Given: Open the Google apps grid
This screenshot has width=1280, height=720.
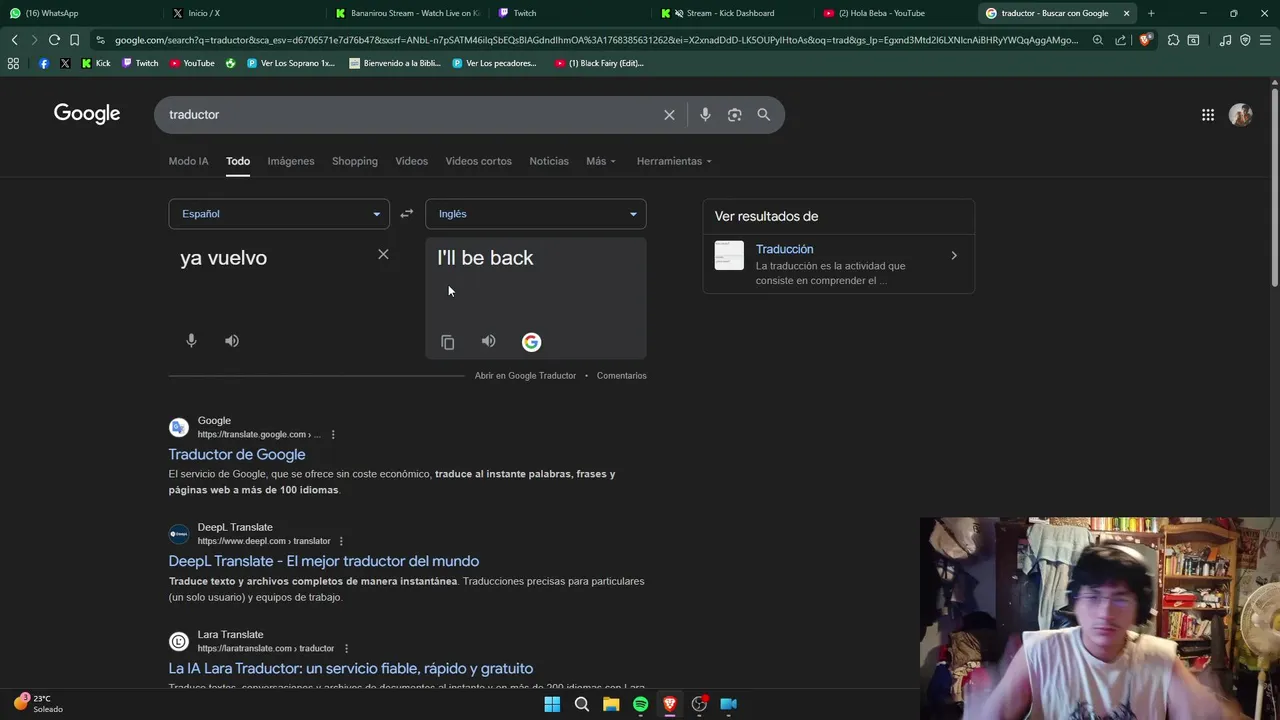Looking at the screenshot, I should (x=1208, y=115).
